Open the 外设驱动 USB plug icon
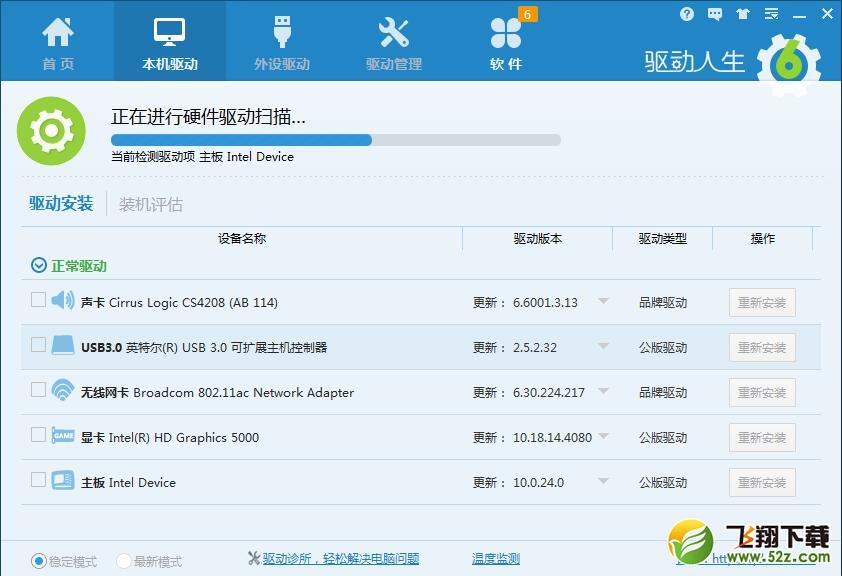The width and height of the screenshot is (842, 576). [x=282, y=32]
